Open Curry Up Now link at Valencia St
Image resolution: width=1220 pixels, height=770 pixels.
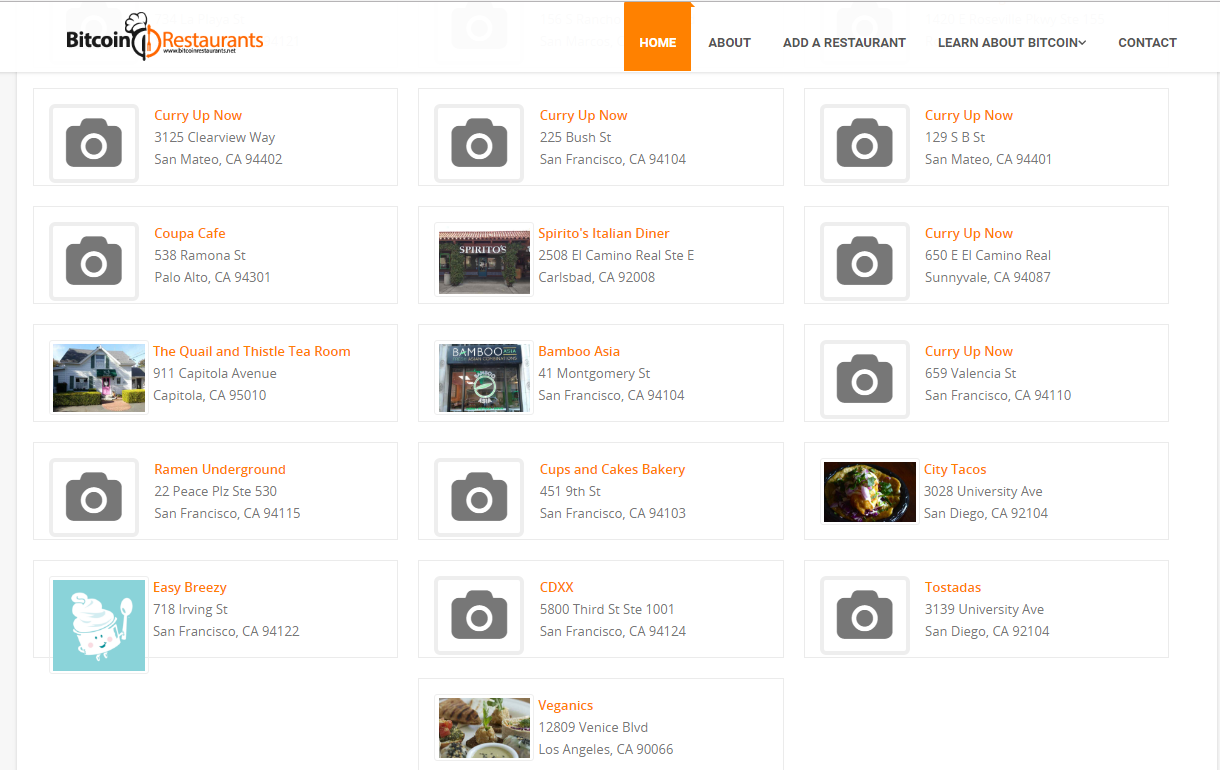pos(969,351)
